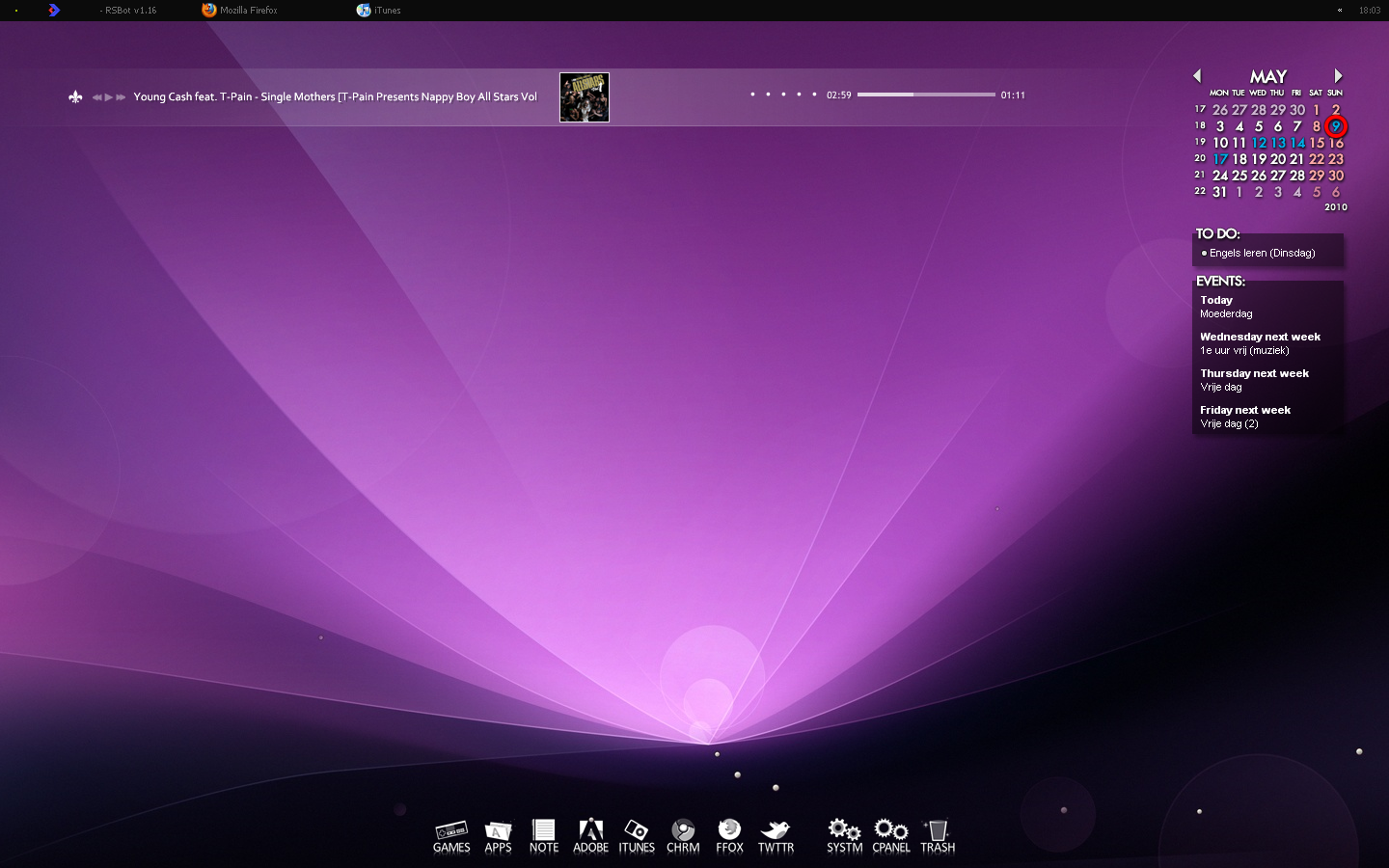Click the fleur-de-lis icon on music bar
The height and width of the screenshot is (868, 1389).
pos(75,96)
